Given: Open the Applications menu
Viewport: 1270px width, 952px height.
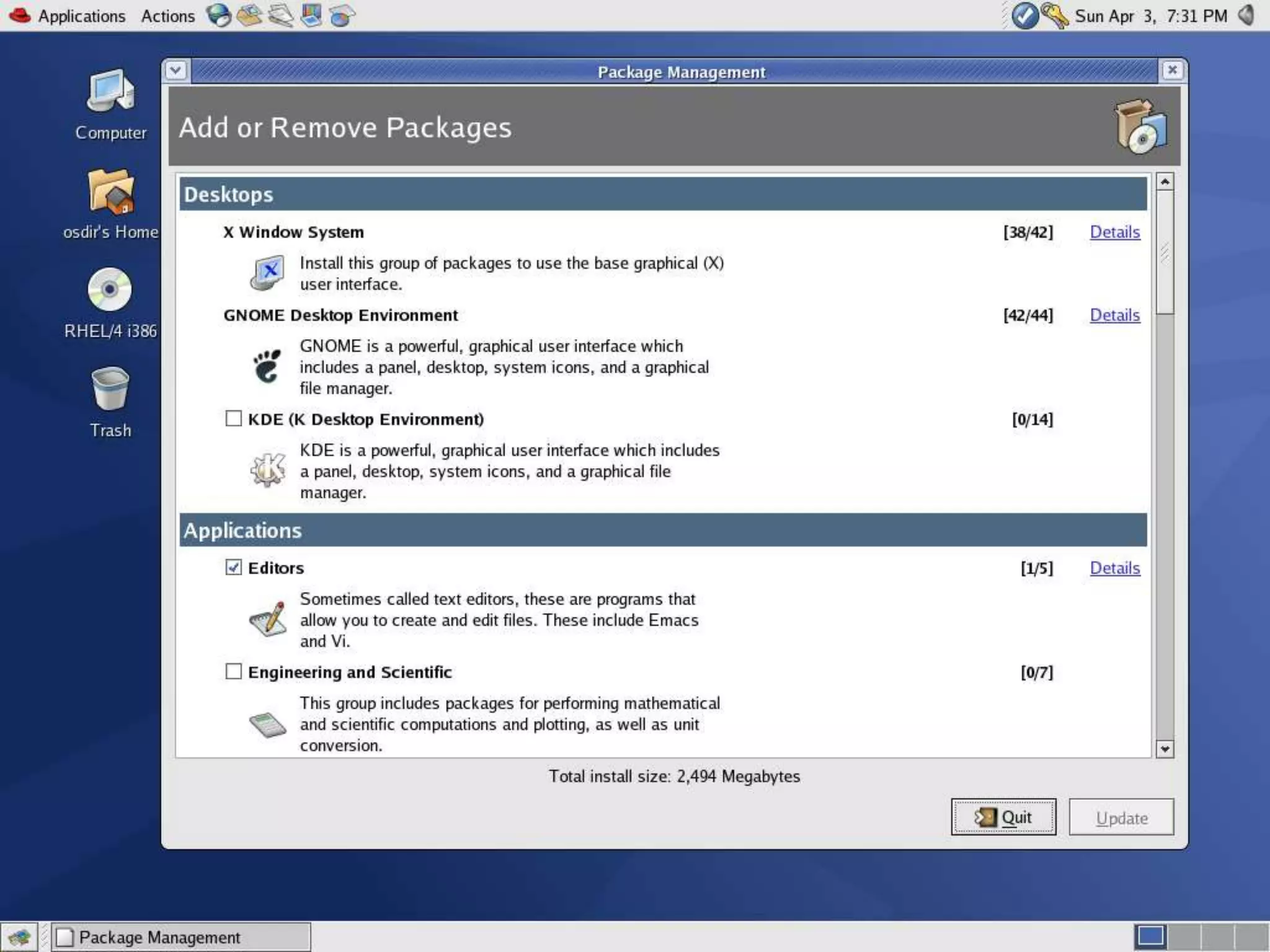Looking at the screenshot, I should tap(81, 15).
